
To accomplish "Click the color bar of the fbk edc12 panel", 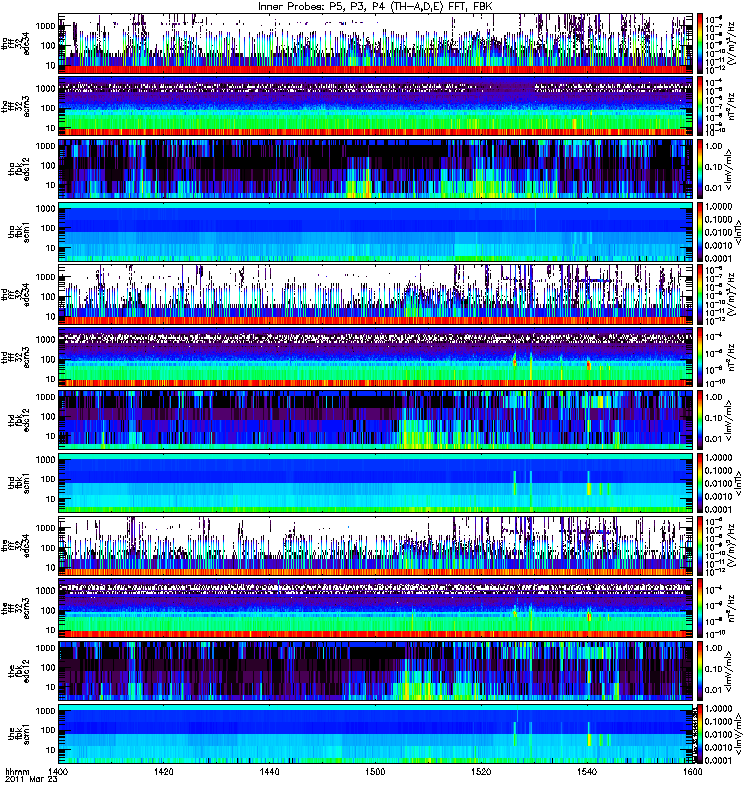I will 699,671.
